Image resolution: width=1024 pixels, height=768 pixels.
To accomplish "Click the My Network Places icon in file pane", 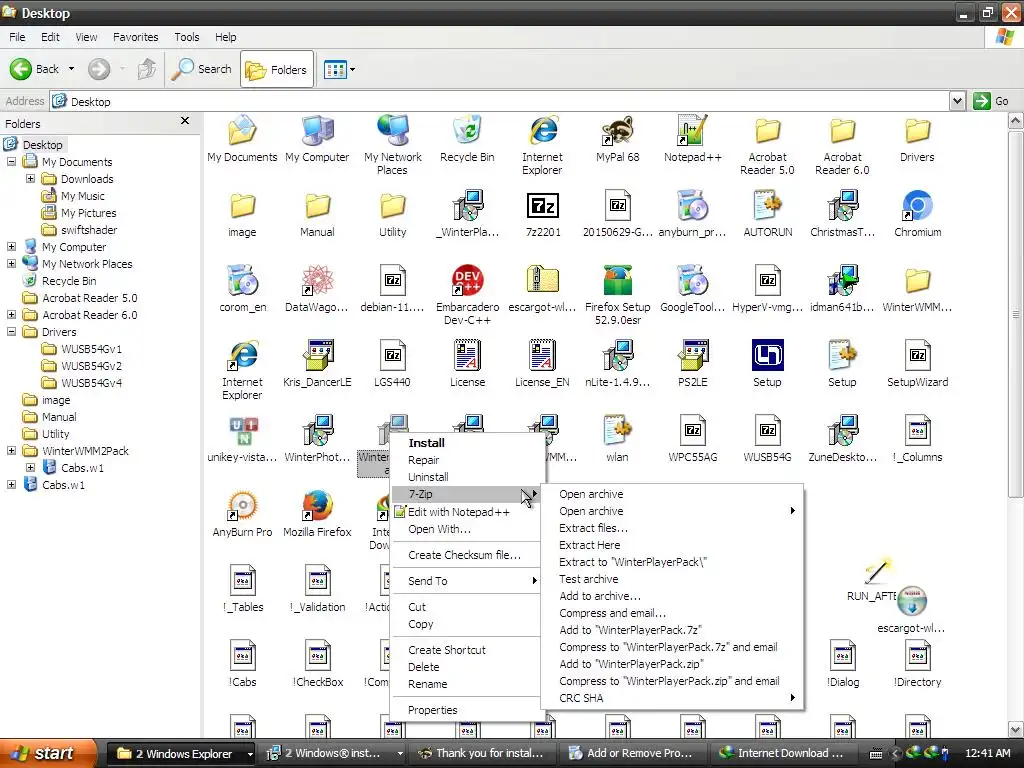I will coord(392,132).
